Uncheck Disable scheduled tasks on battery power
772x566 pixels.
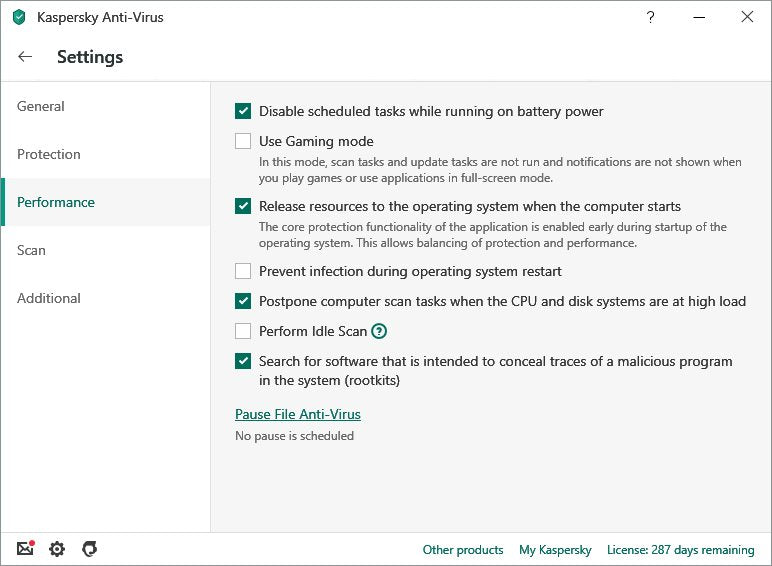click(x=243, y=111)
